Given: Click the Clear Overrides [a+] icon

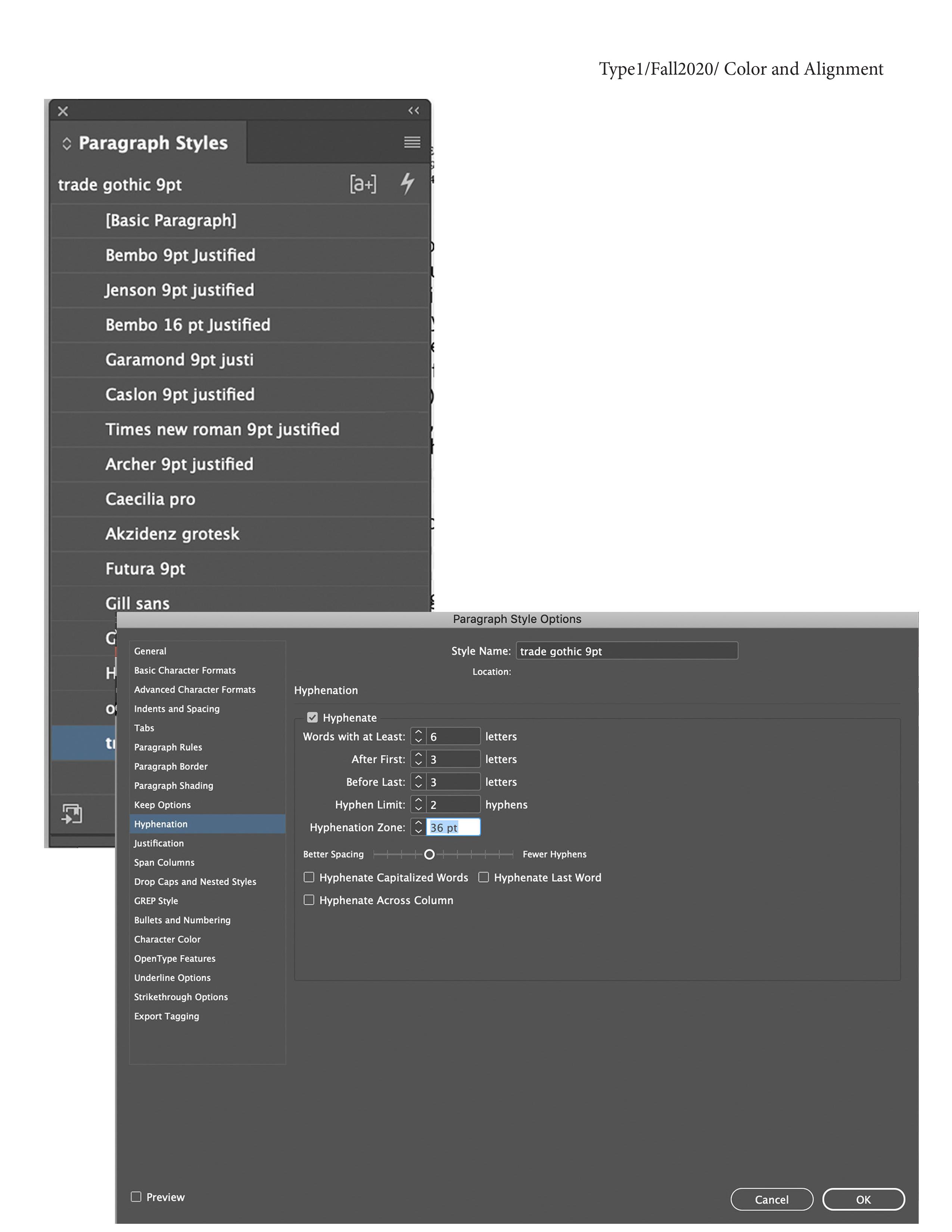Looking at the screenshot, I should pyautogui.click(x=363, y=184).
